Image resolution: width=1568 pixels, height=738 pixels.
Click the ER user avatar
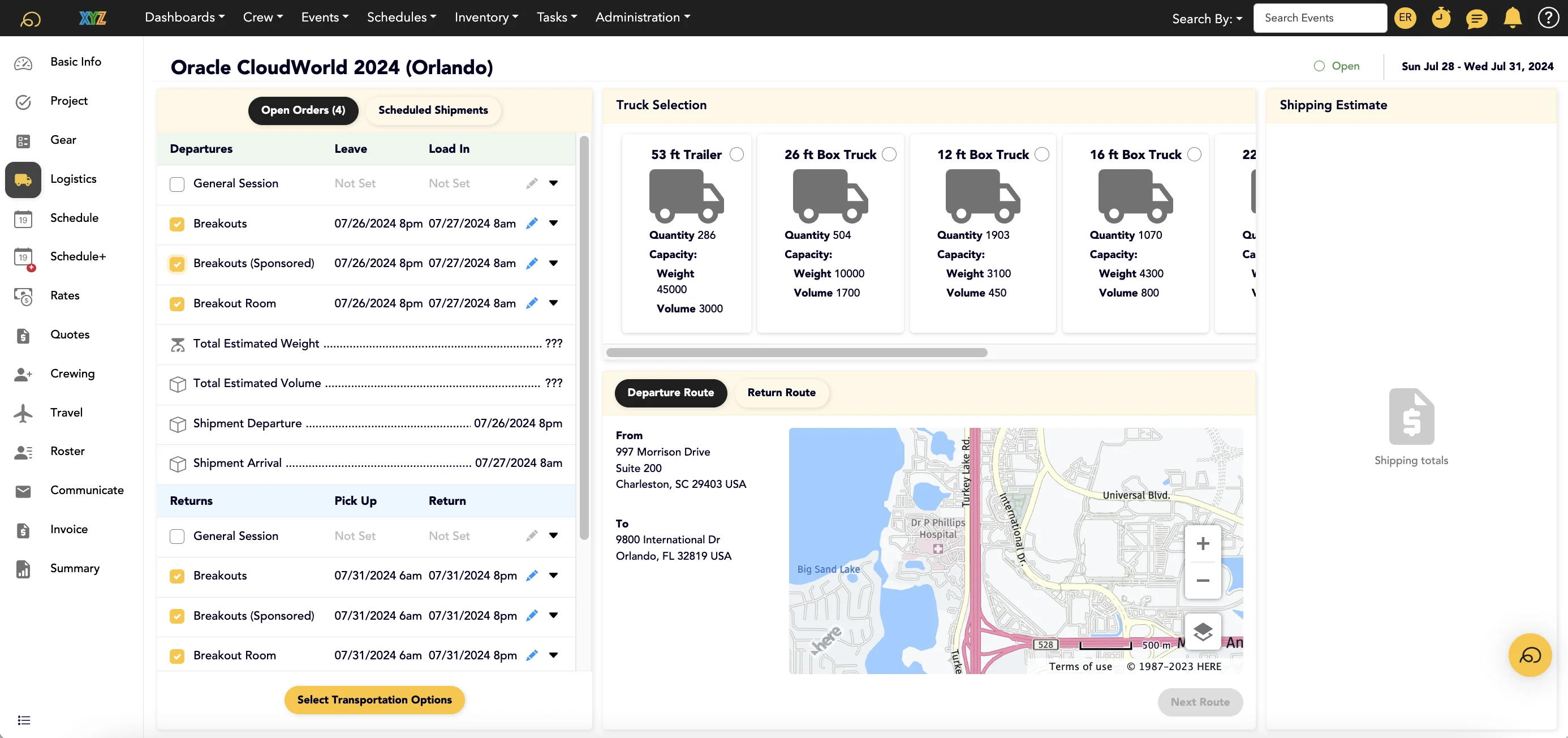pyautogui.click(x=1405, y=18)
